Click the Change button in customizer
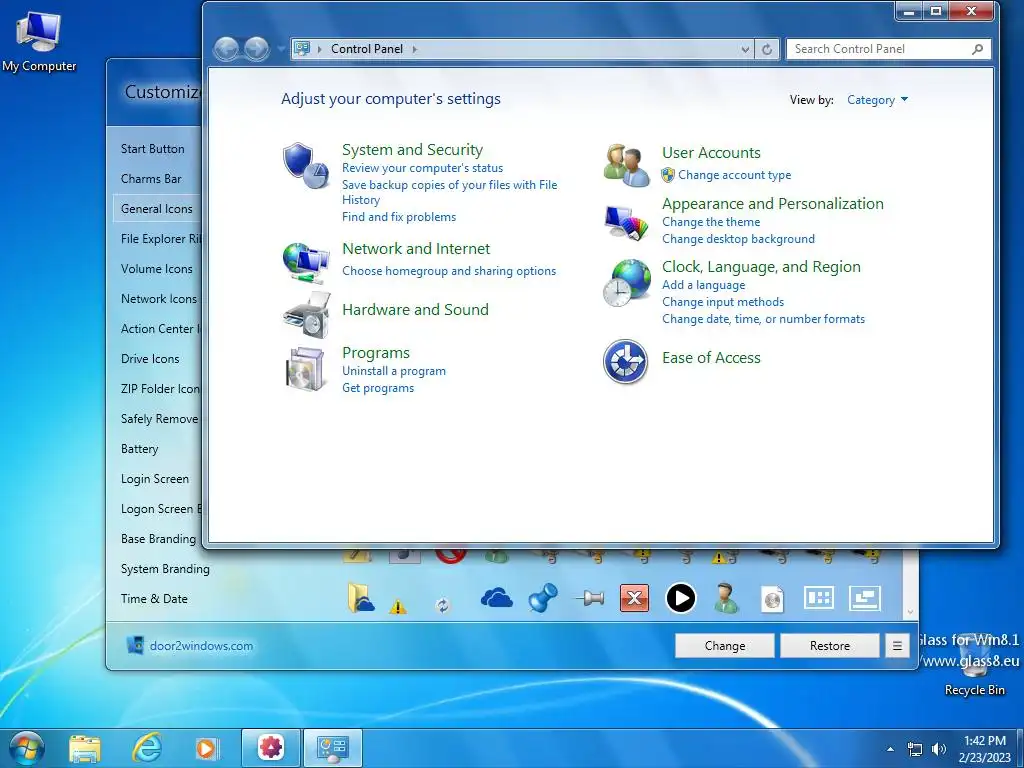This screenshot has width=1024, height=768. click(725, 646)
